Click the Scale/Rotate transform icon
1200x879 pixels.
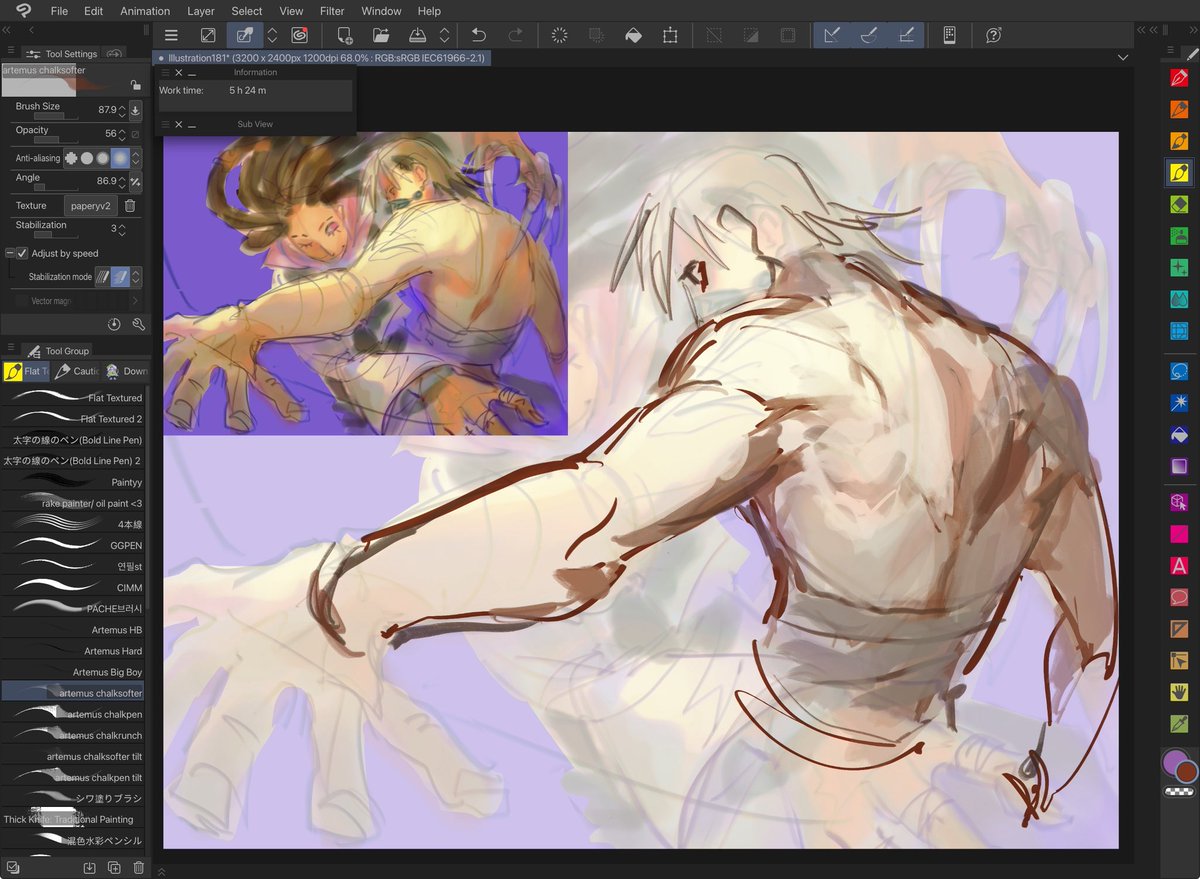click(x=670, y=35)
